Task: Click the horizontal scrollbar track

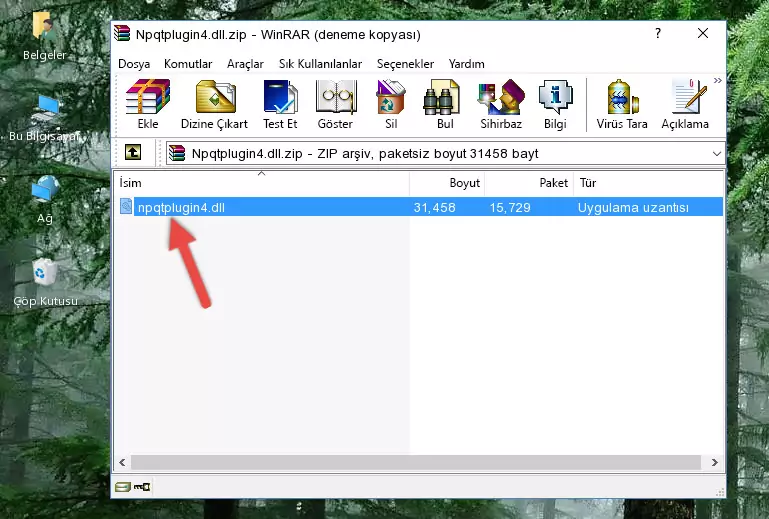Action: [415, 462]
